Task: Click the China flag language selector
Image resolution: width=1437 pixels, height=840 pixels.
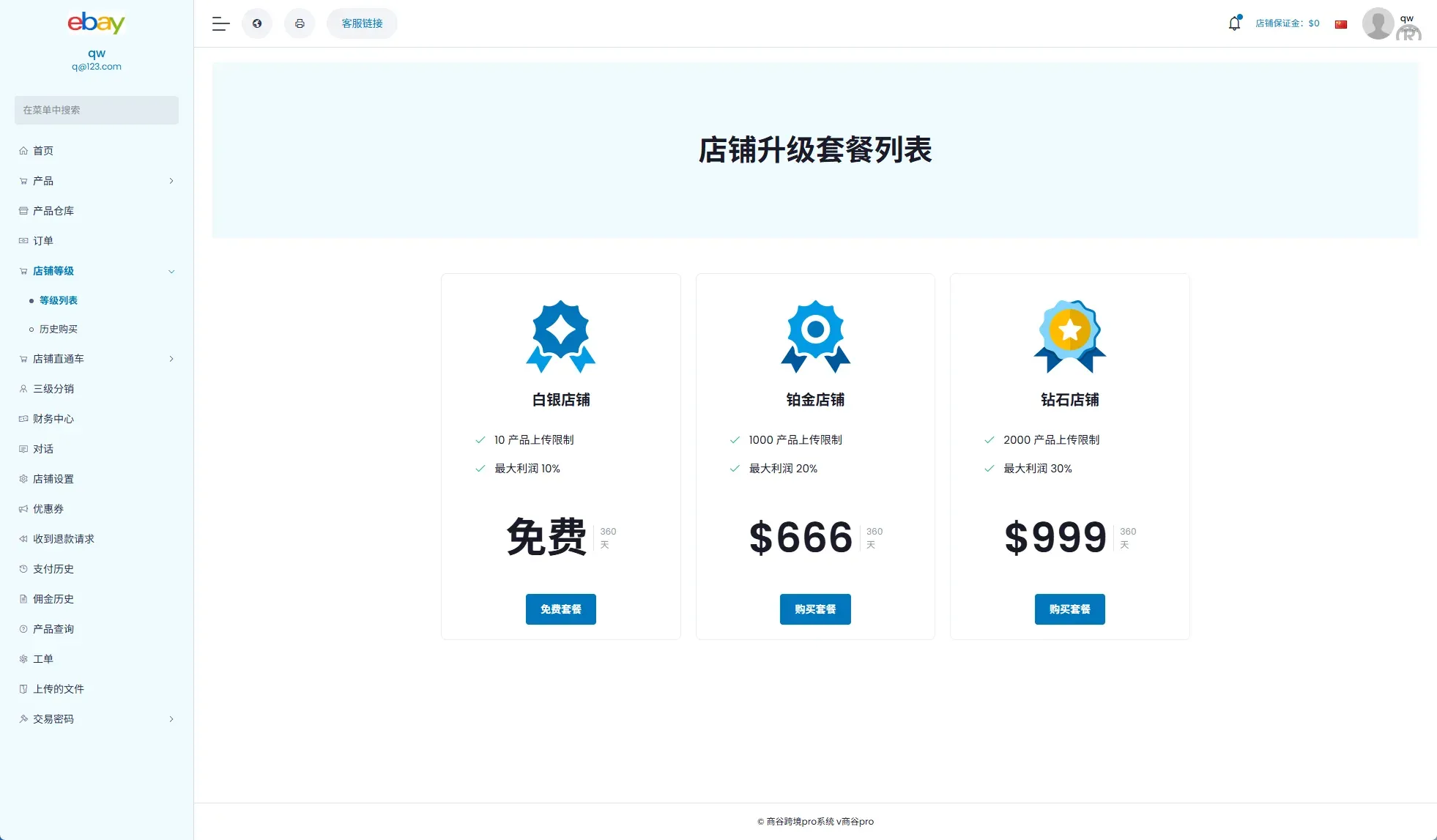Action: 1341,23
